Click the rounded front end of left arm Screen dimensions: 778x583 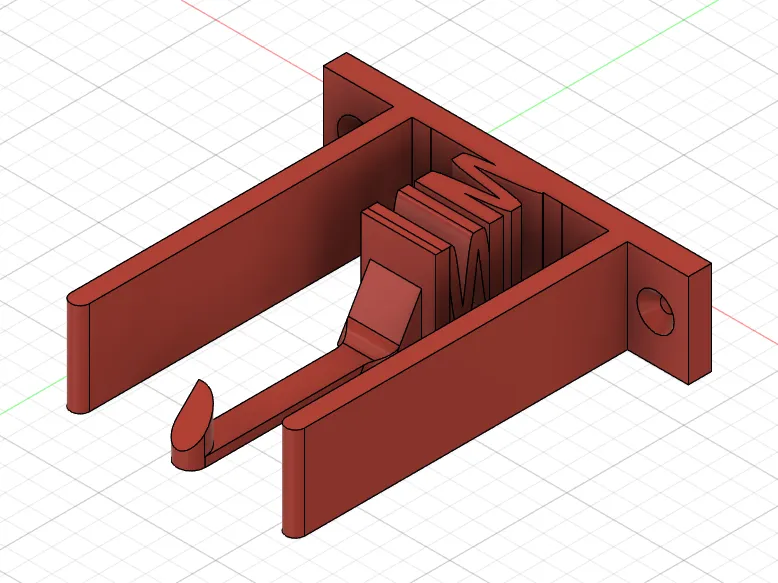click(78, 353)
